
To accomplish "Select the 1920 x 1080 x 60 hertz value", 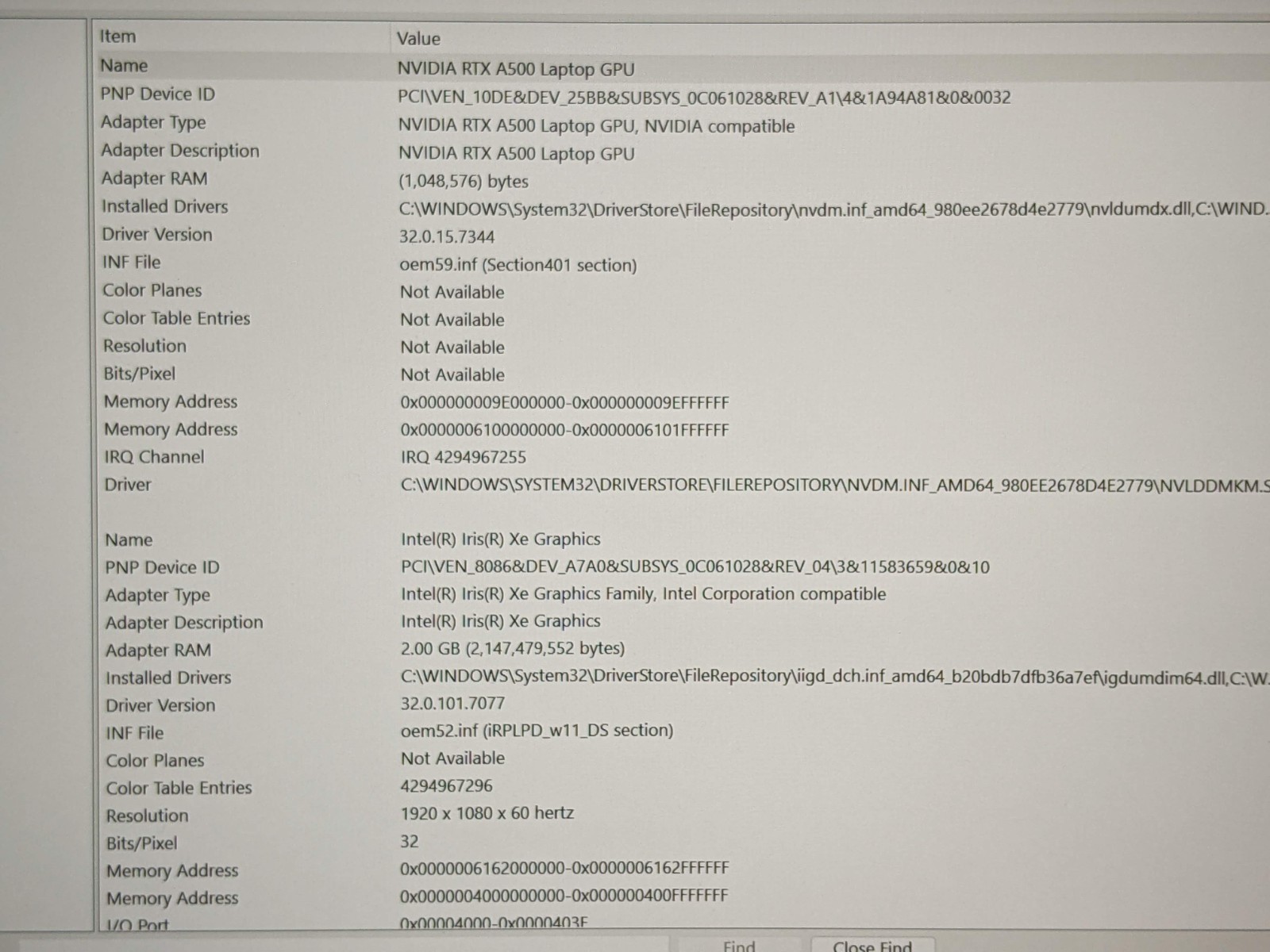I will click(x=487, y=813).
